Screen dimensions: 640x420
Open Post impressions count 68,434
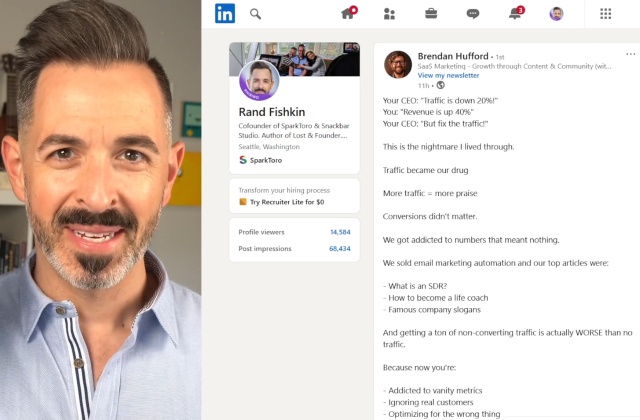click(340, 249)
